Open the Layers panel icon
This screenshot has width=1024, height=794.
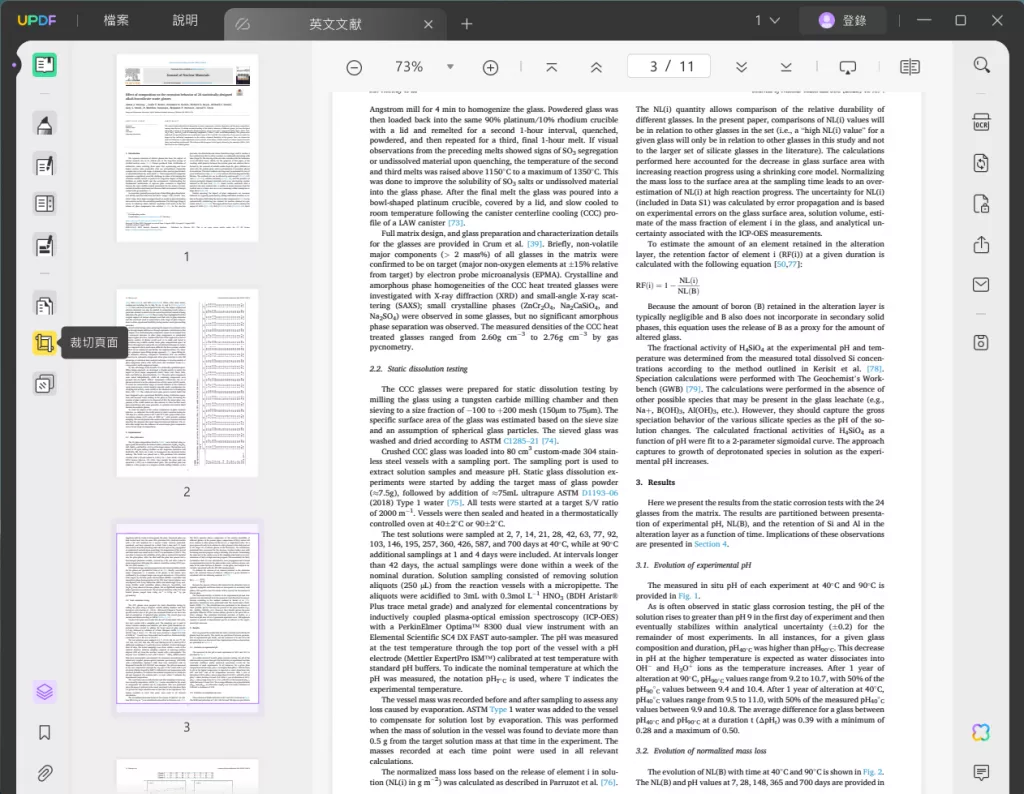point(44,691)
